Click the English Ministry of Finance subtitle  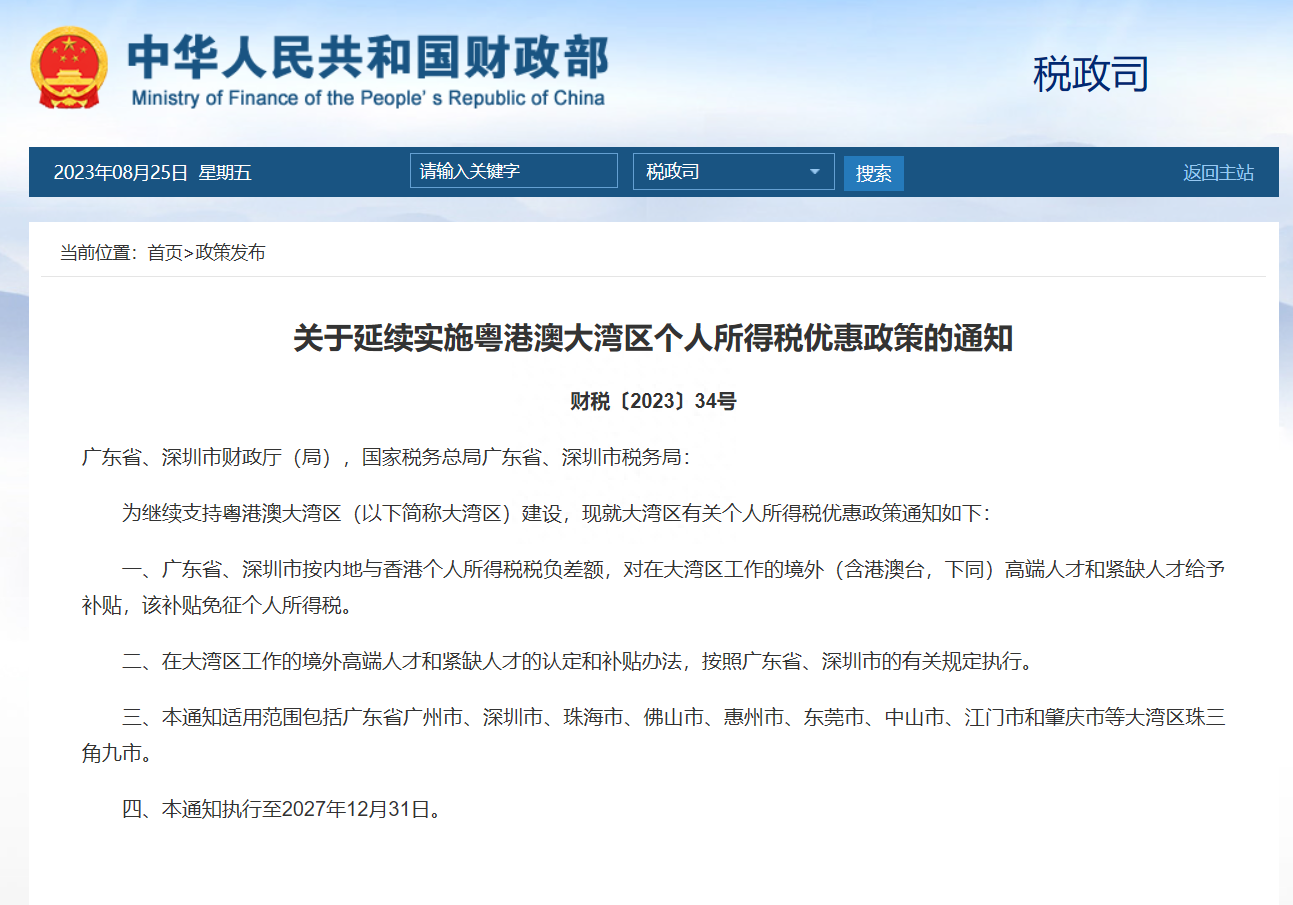coord(367,98)
